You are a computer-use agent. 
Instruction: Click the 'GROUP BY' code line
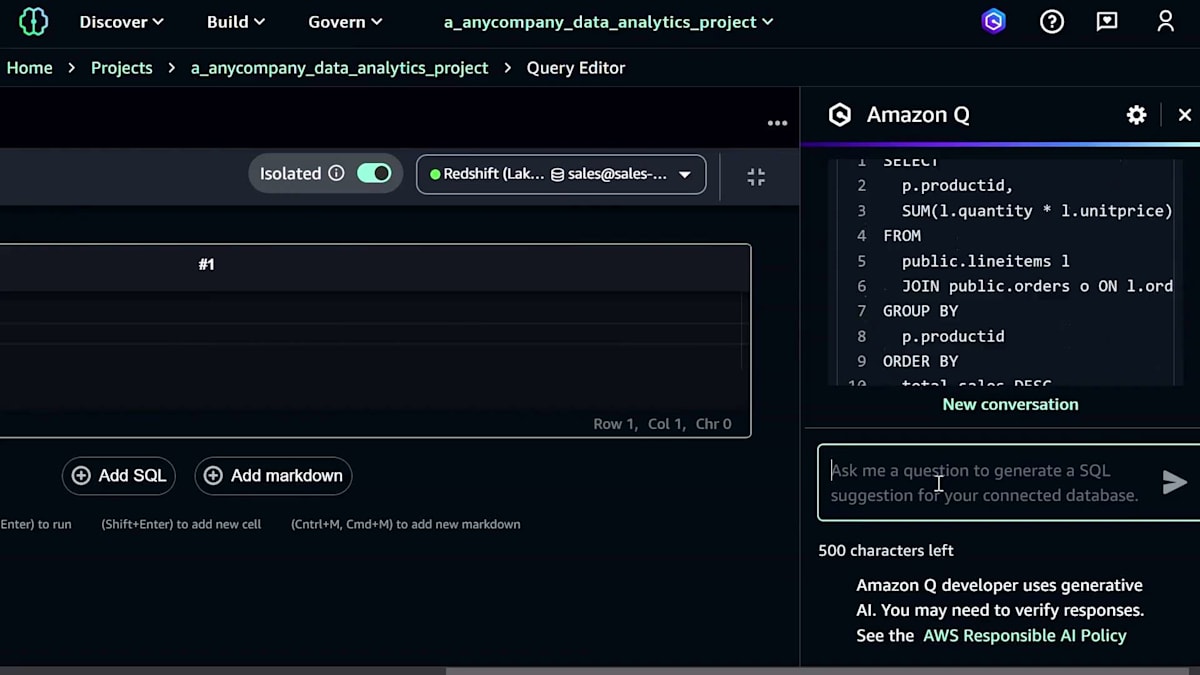[920, 311]
